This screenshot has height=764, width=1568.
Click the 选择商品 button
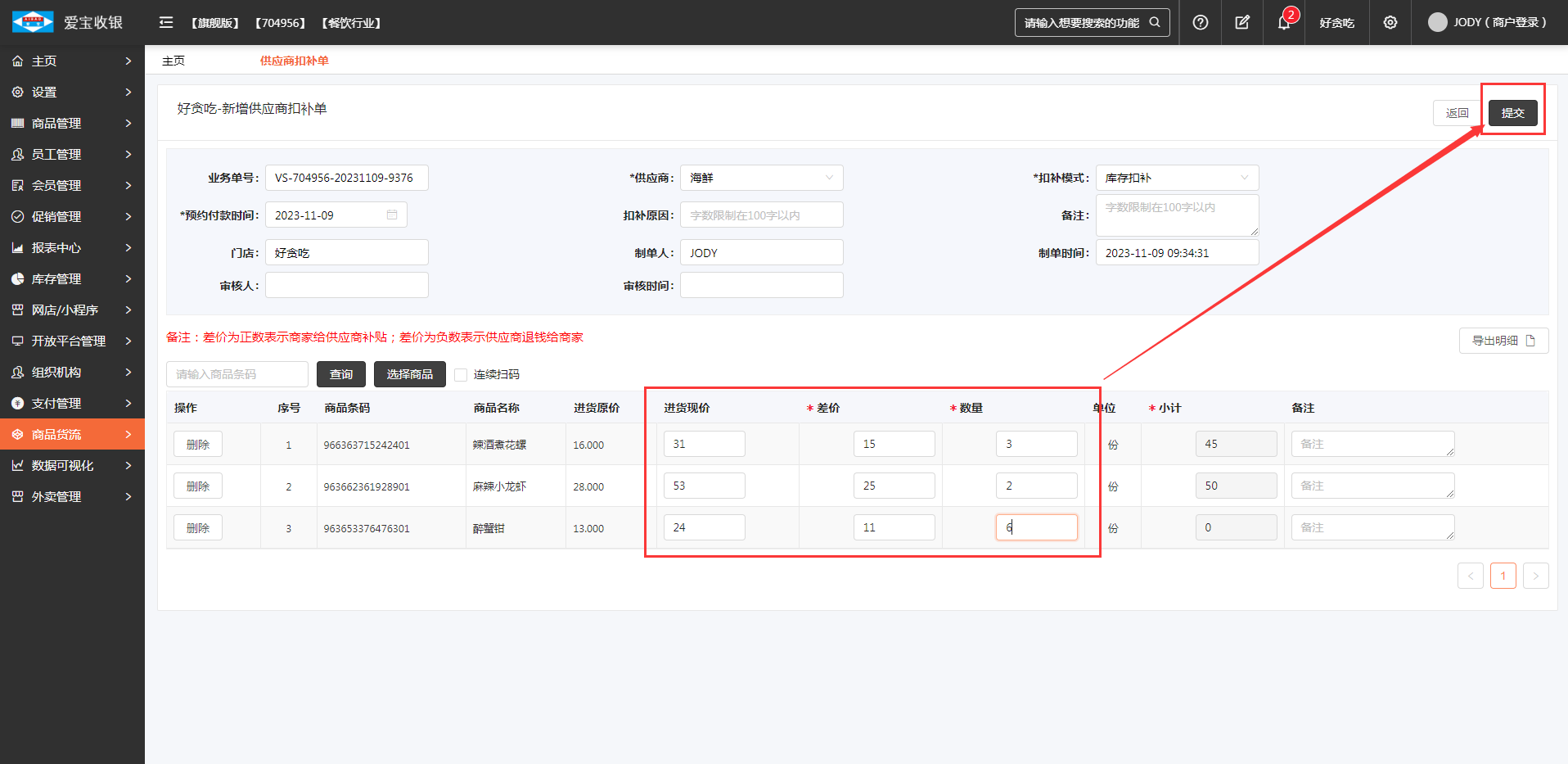click(409, 374)
